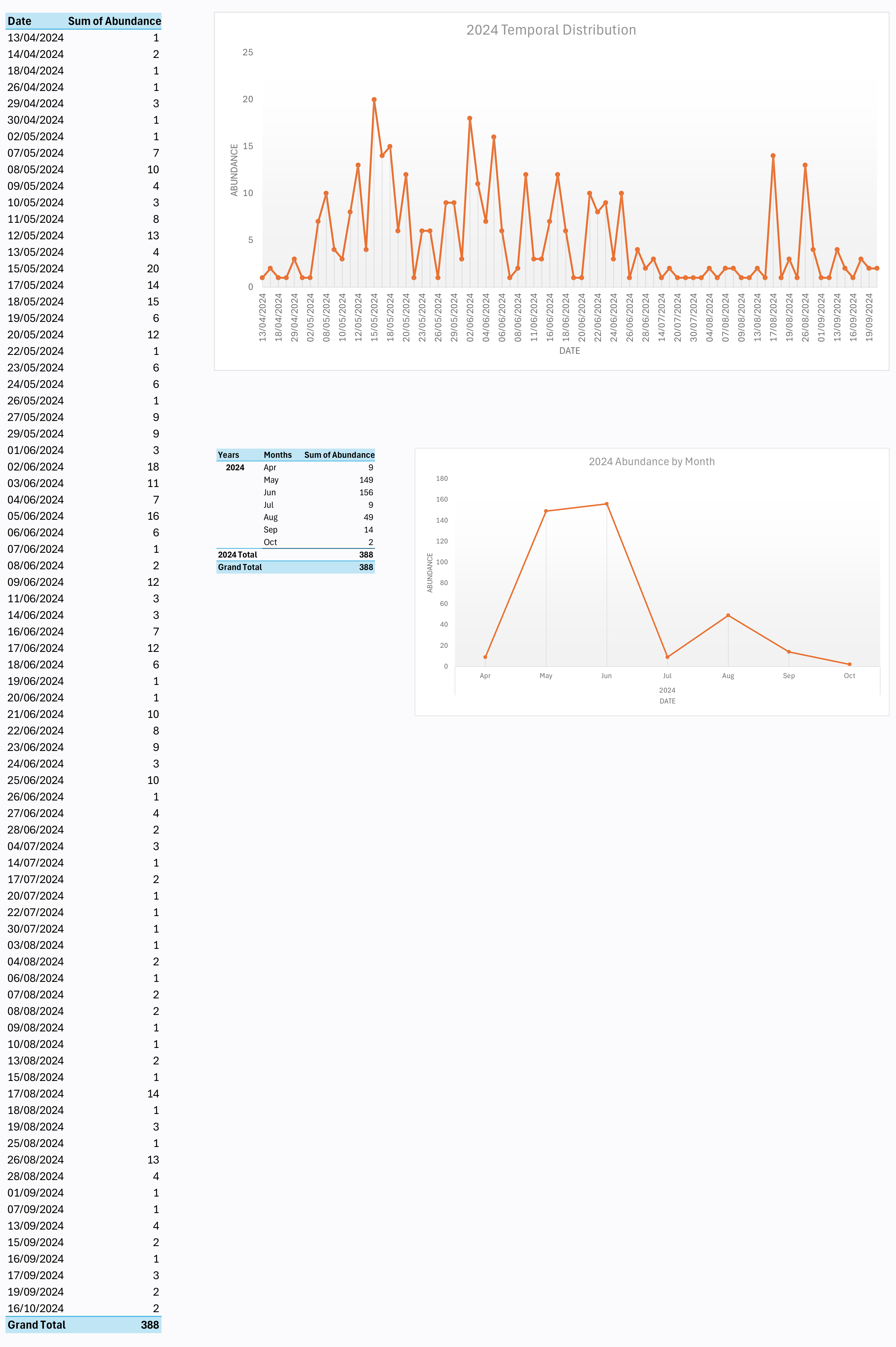The image size is (896, 1347).
Task: Select 2024 Abundance by Month chart title
Action: (651, 462)
